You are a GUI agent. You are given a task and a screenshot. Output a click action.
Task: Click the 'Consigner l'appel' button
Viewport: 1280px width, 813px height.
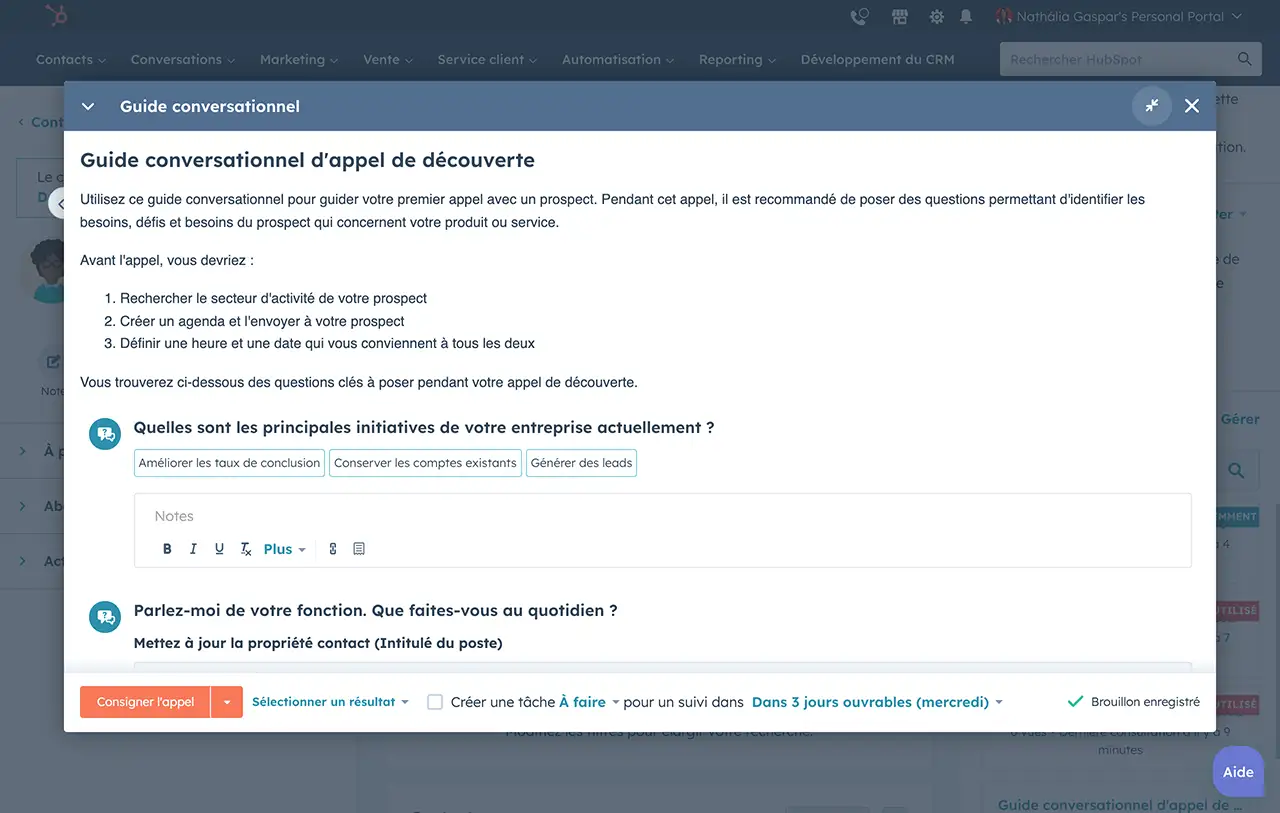(145, 702)
